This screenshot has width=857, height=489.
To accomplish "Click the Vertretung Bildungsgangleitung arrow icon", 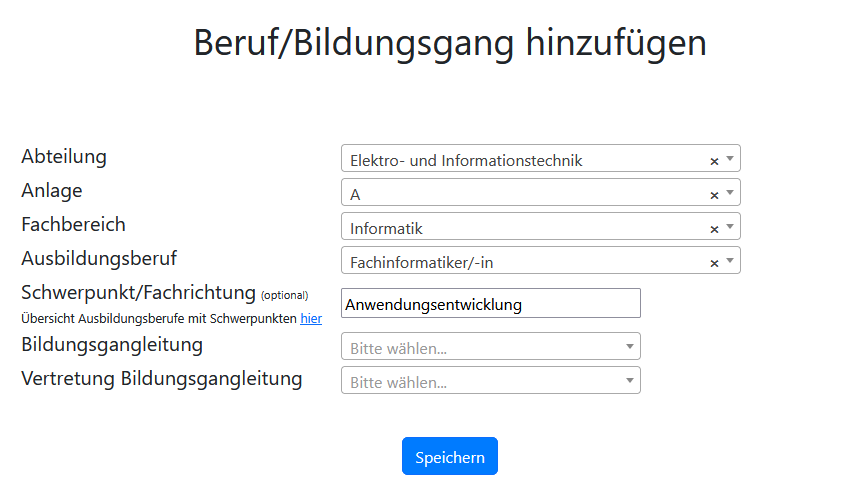I will (630, 380).
